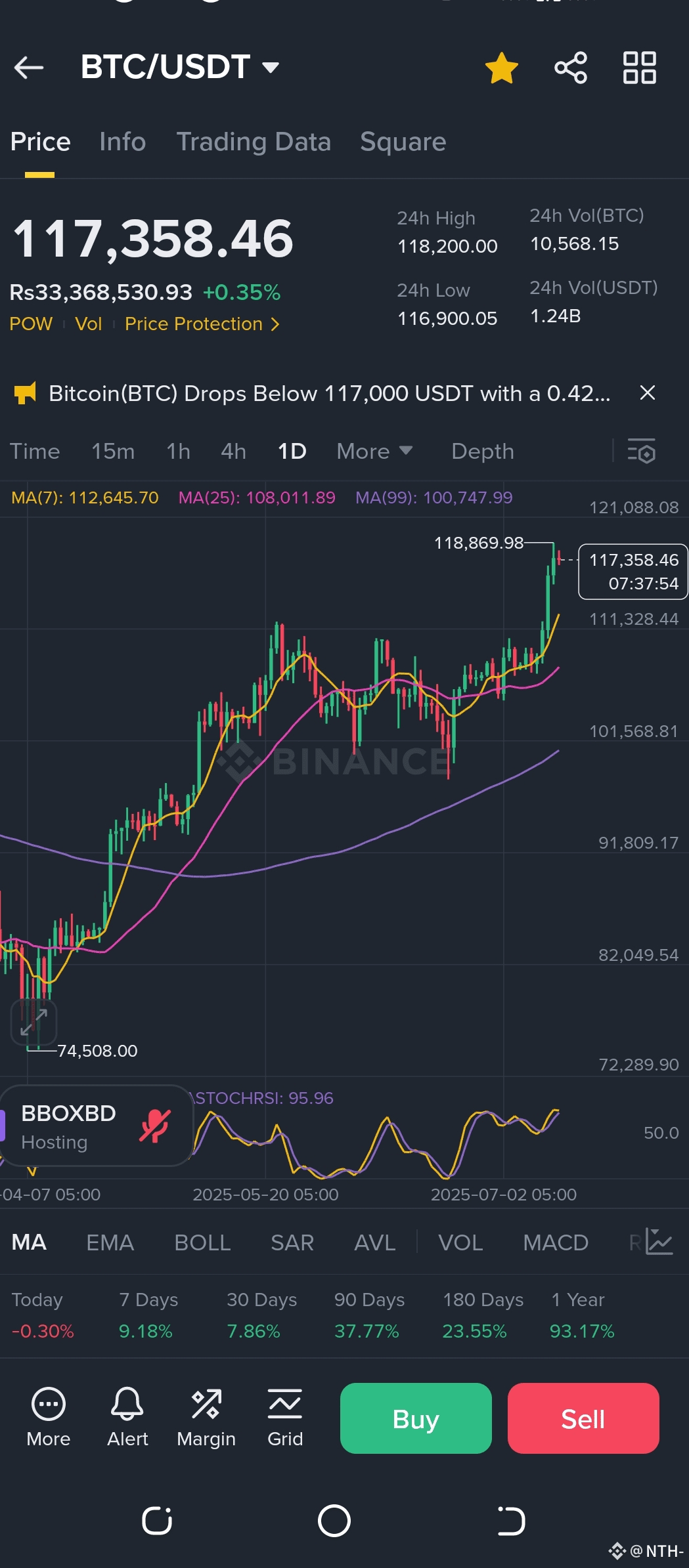The width and height of the screenshot is (689, 1568).
Task: Open Android recent apps button
Action: point(157,1521)
